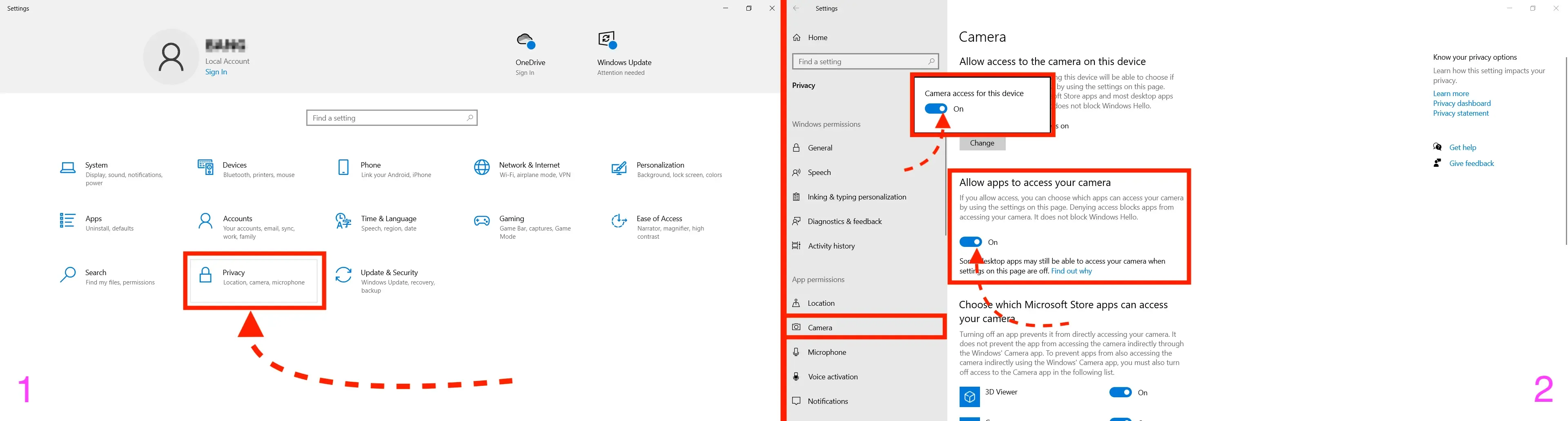Open the Find out why link
This screenshot has height=421, width=1568.
pos(1071,271)
